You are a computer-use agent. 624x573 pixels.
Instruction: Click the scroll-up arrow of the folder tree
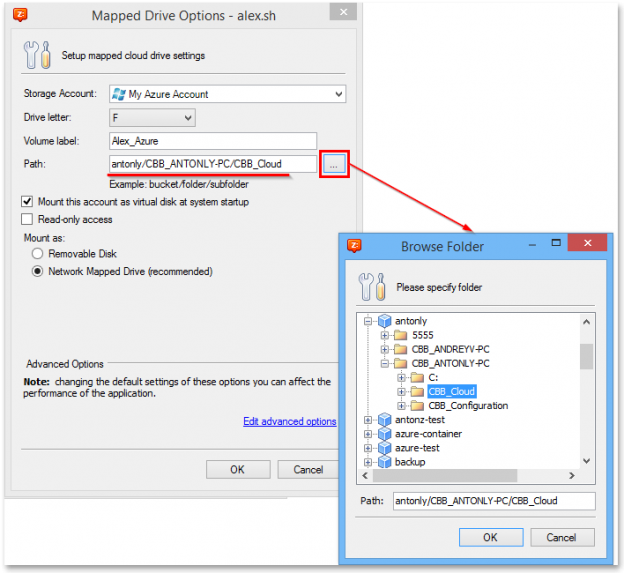click(586, 322)
